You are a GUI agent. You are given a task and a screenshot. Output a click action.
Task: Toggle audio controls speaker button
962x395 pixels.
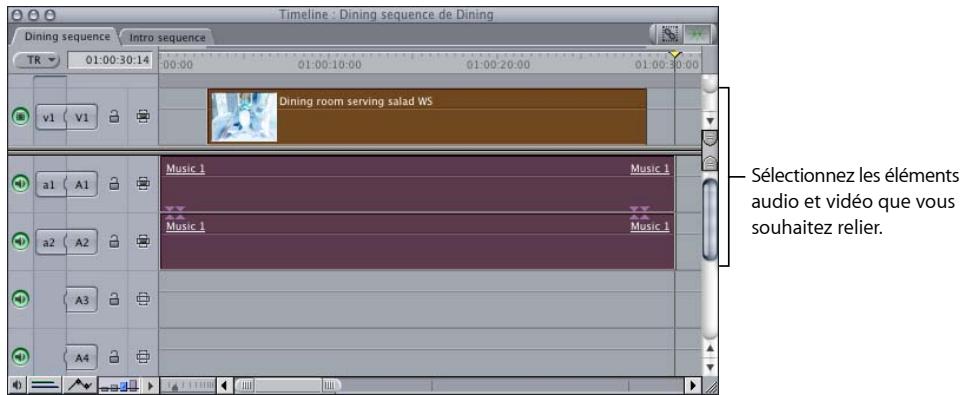pyautogui.click(x=17, y=385)
